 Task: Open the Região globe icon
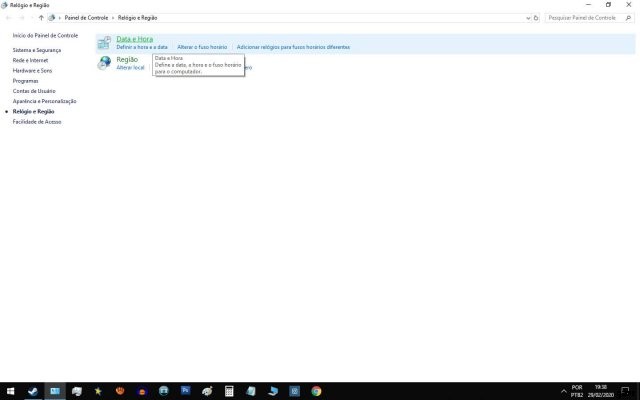pos(105,63)
